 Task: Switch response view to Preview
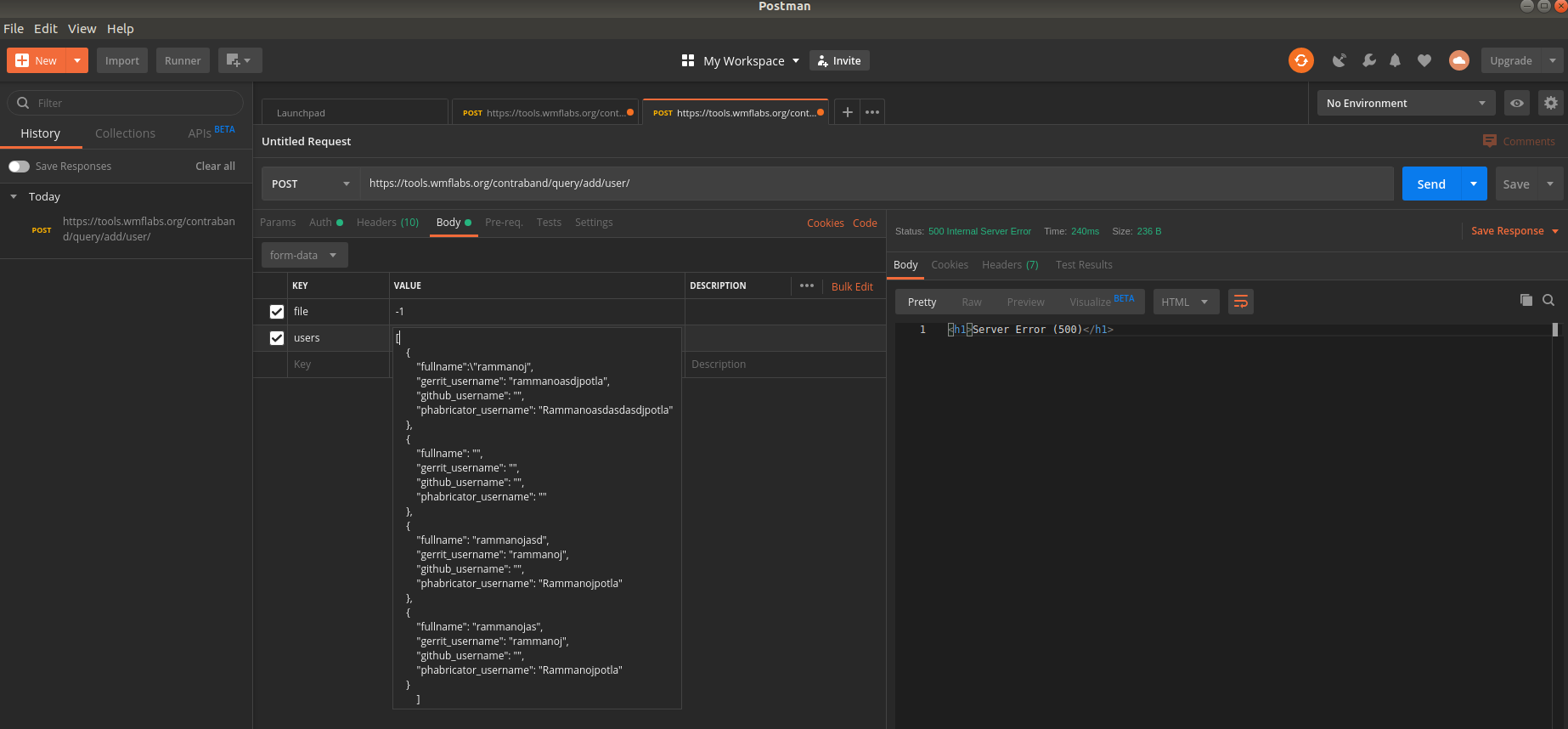click(1025, 302)
